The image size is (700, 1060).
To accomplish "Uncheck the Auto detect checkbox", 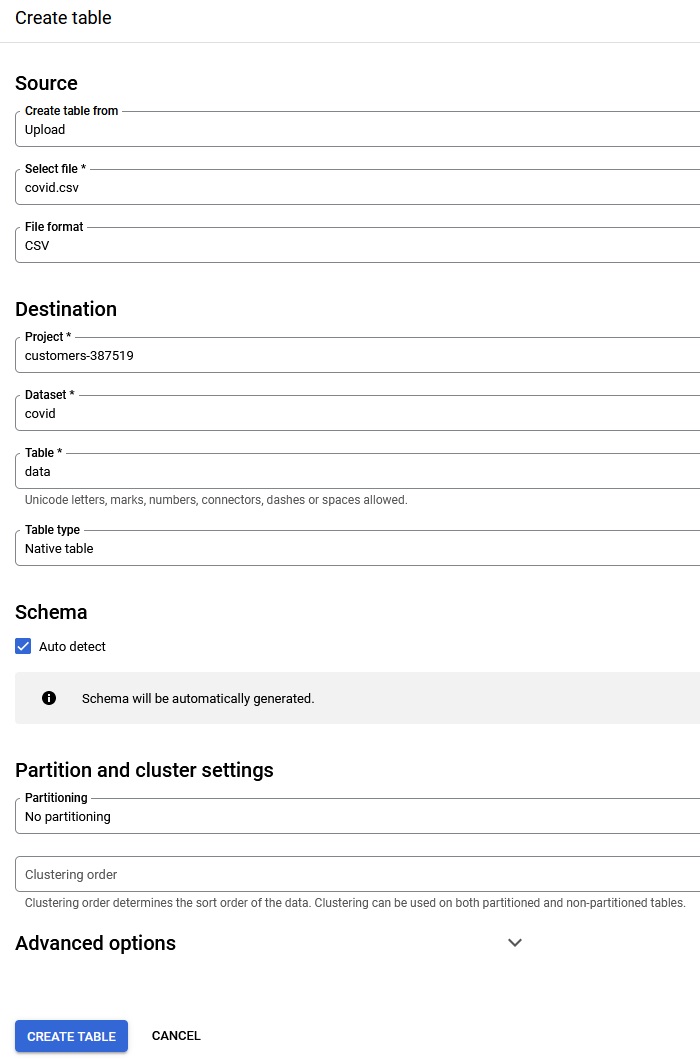I will point(23,646).
